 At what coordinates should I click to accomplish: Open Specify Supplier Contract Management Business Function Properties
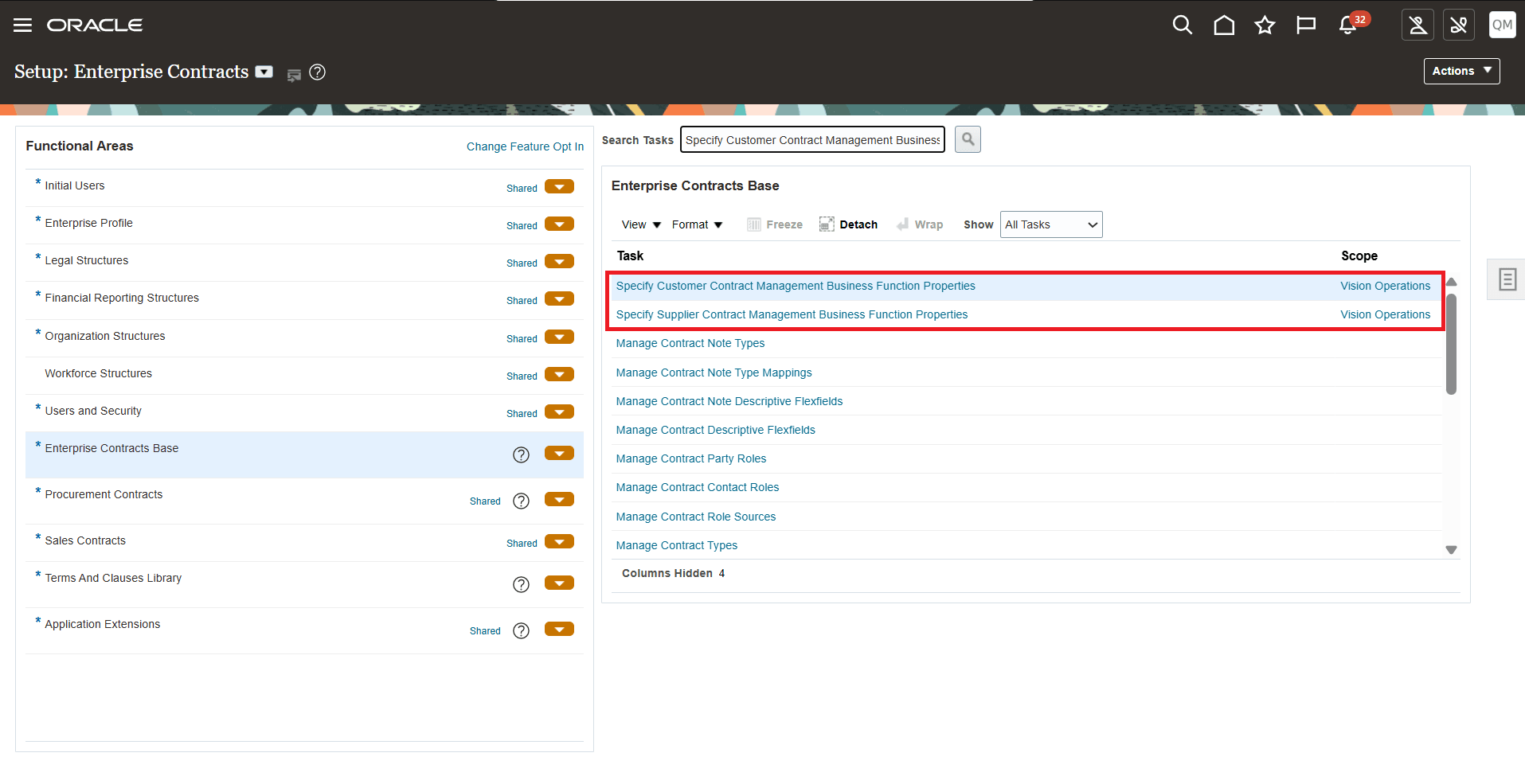click(x=792, y=314)
